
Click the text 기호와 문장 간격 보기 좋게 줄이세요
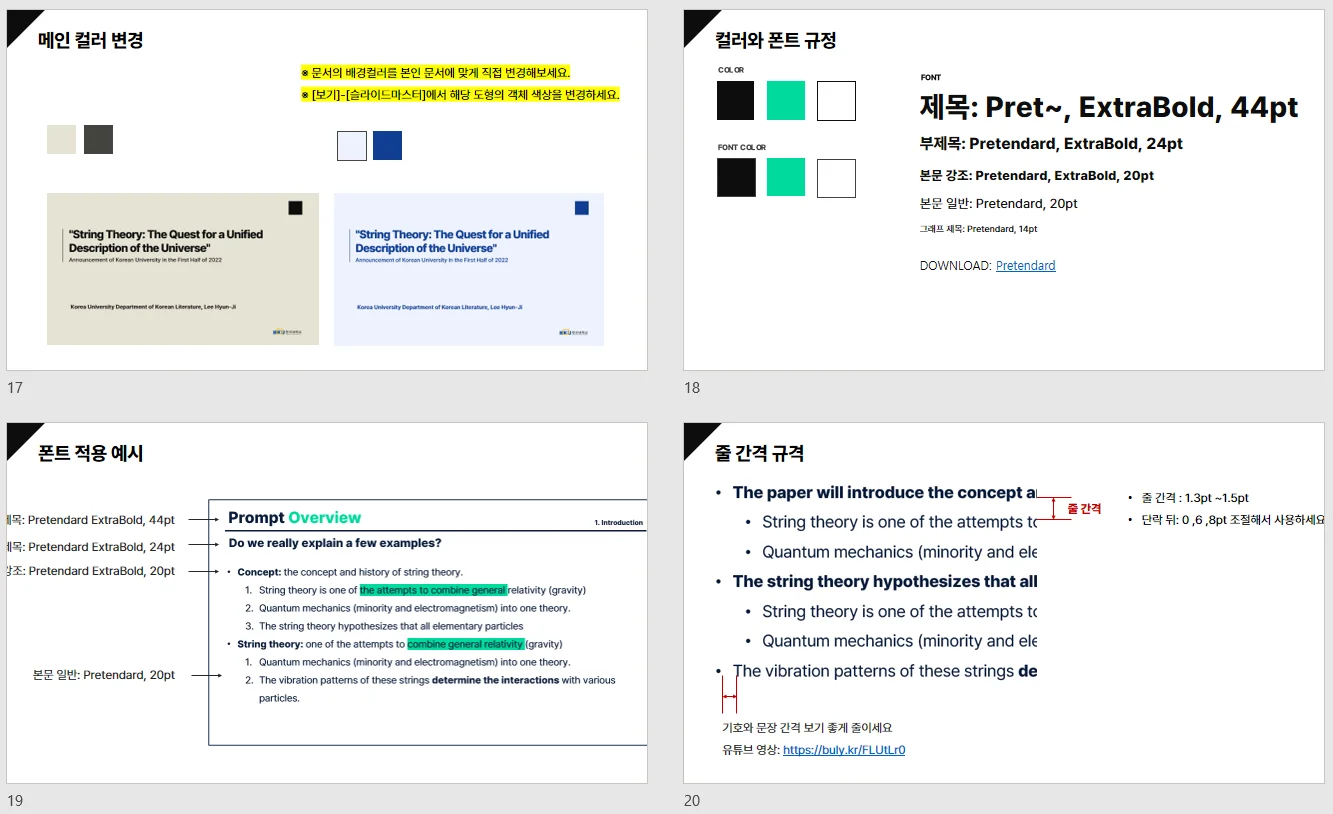(807, 728)
